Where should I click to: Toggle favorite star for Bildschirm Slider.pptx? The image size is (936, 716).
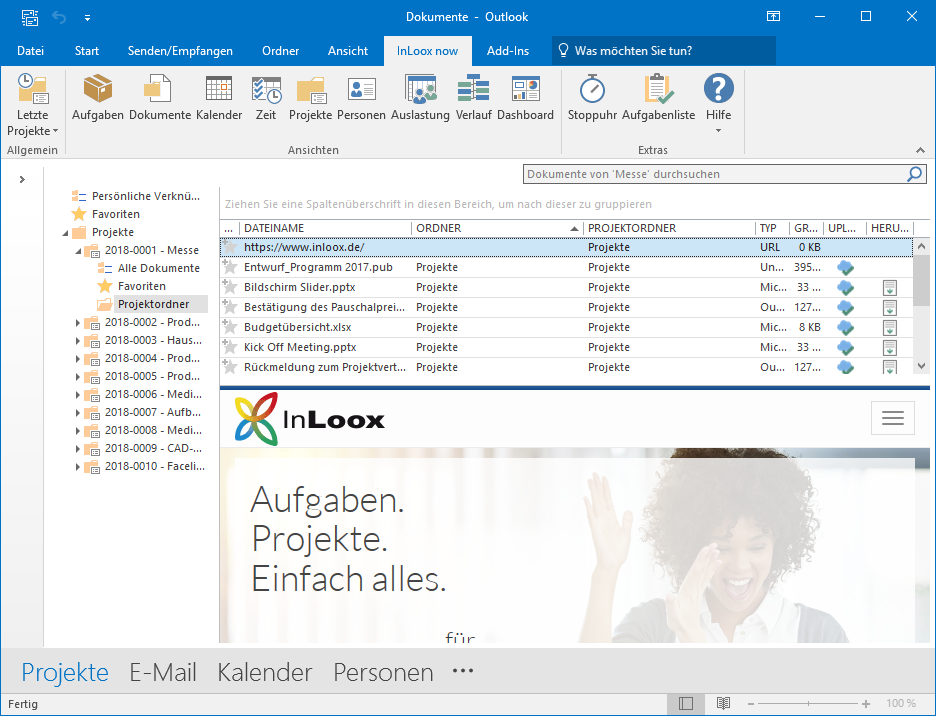tap(230, 287)
